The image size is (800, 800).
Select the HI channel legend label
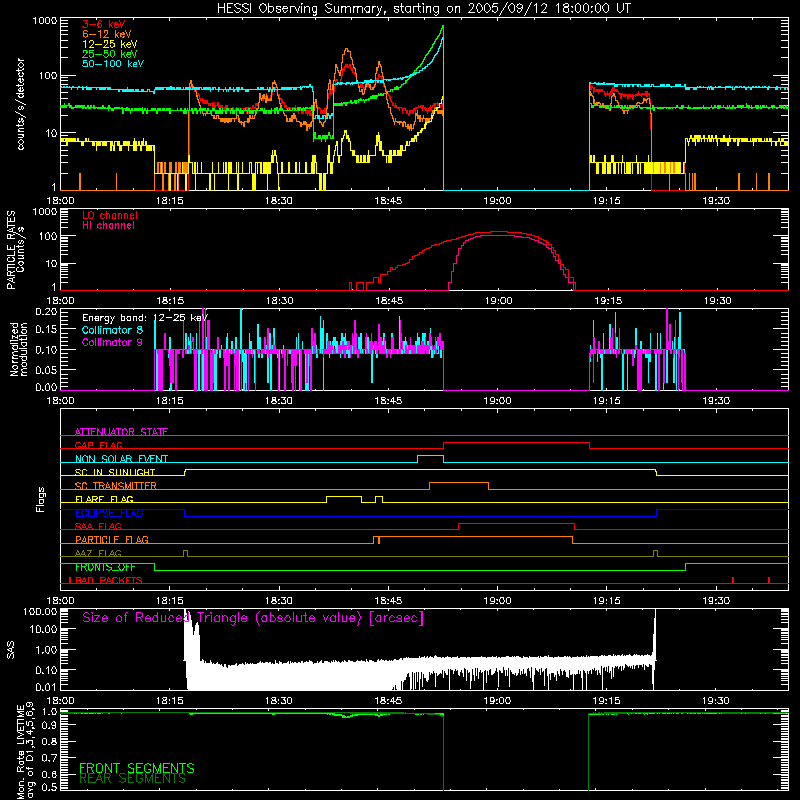click(108, 225)
